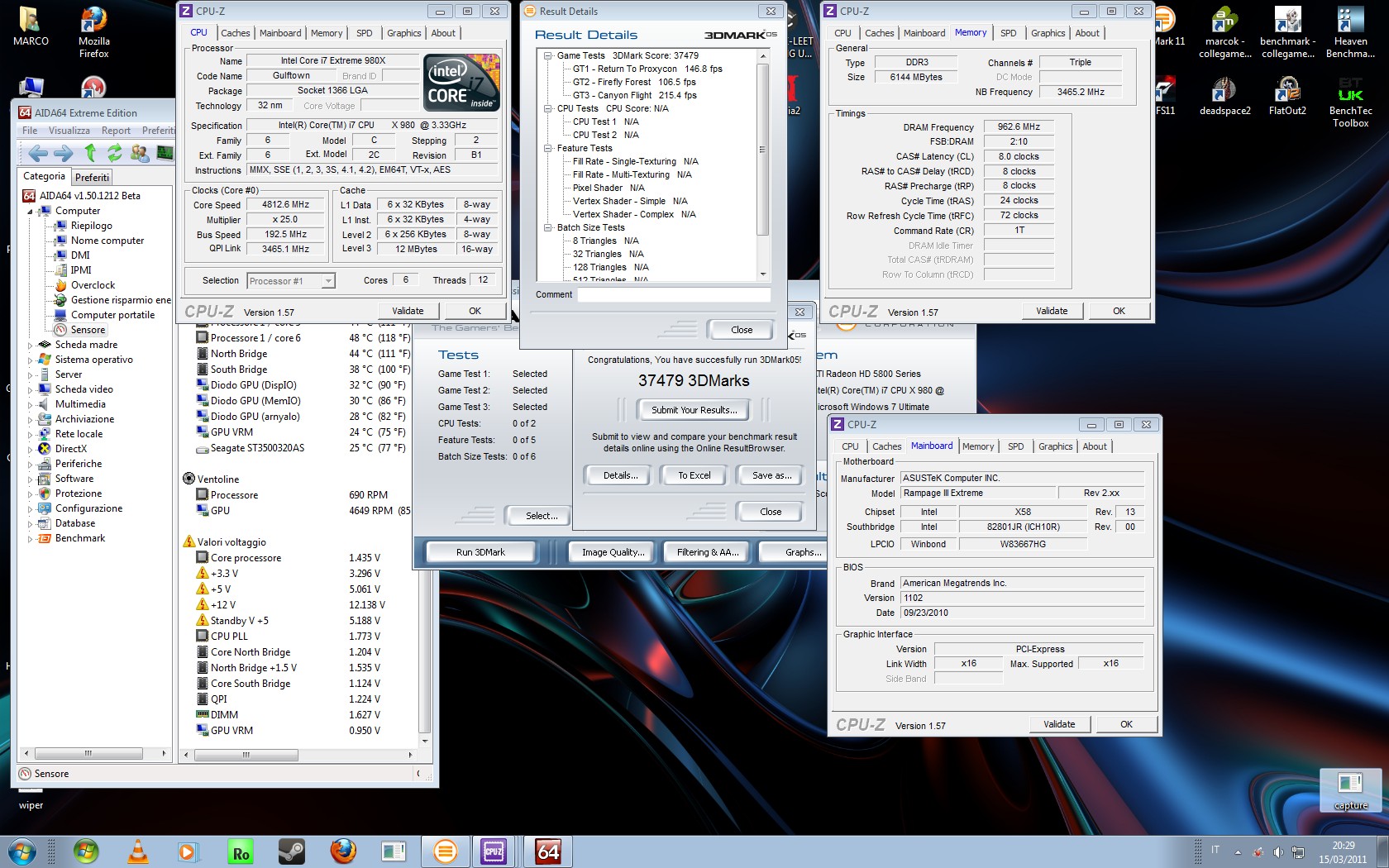This screenshot has height=868, width=1389.
Task: Open Windows Start menu orb
Action: pos(22,851)
